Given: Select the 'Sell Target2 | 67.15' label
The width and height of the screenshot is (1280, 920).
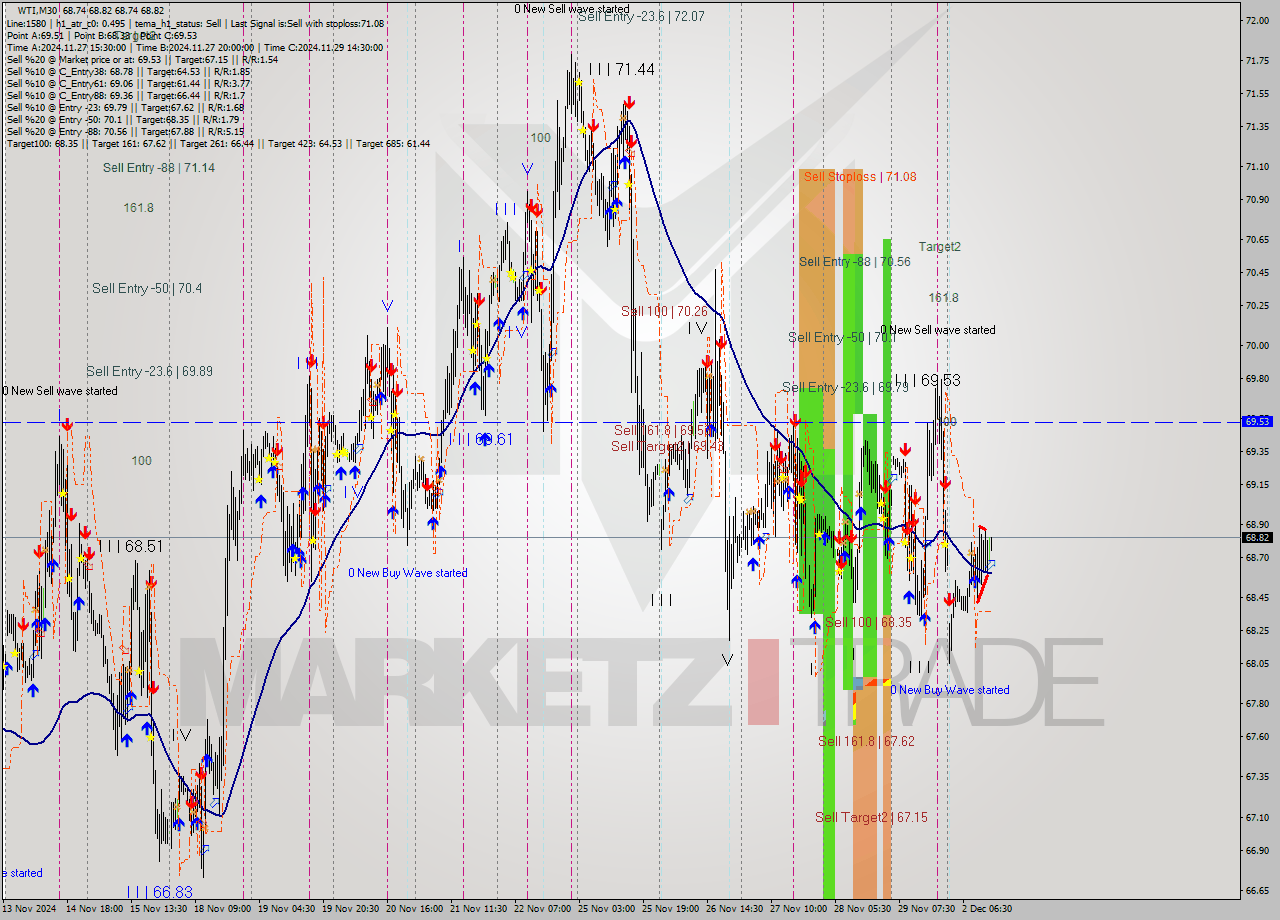Looking at the screenshot, I should click(871, 817).
